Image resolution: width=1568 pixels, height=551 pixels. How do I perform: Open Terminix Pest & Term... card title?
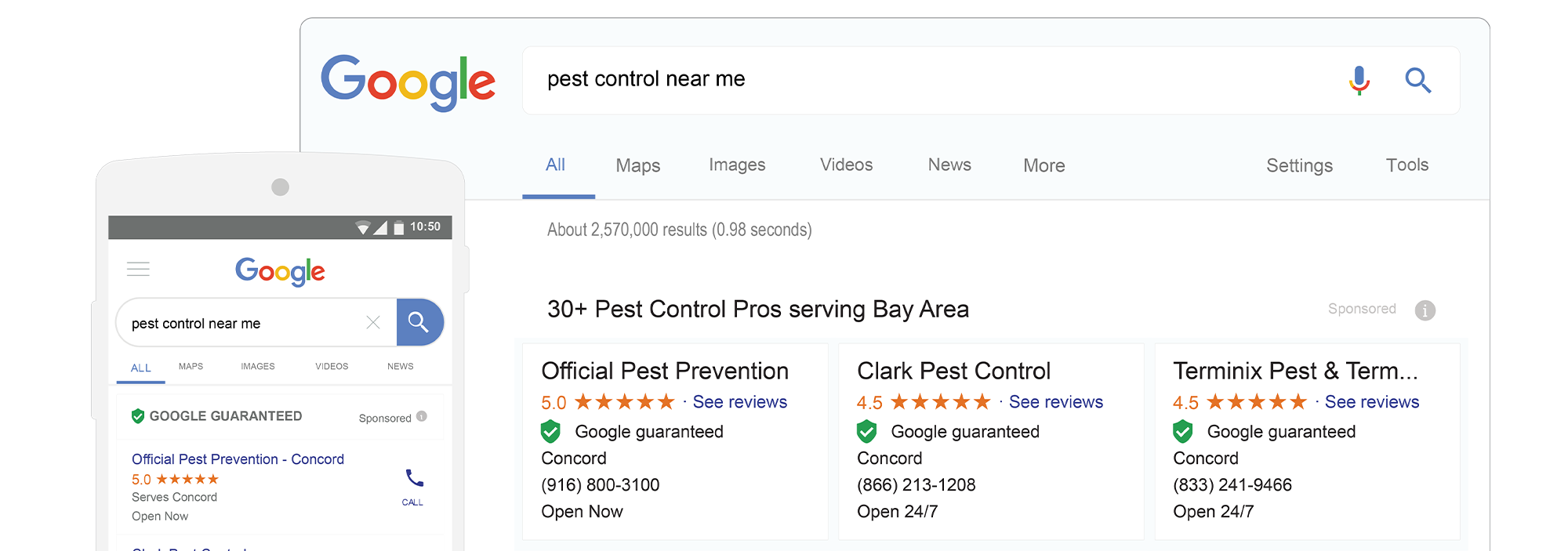[1295, 371]
